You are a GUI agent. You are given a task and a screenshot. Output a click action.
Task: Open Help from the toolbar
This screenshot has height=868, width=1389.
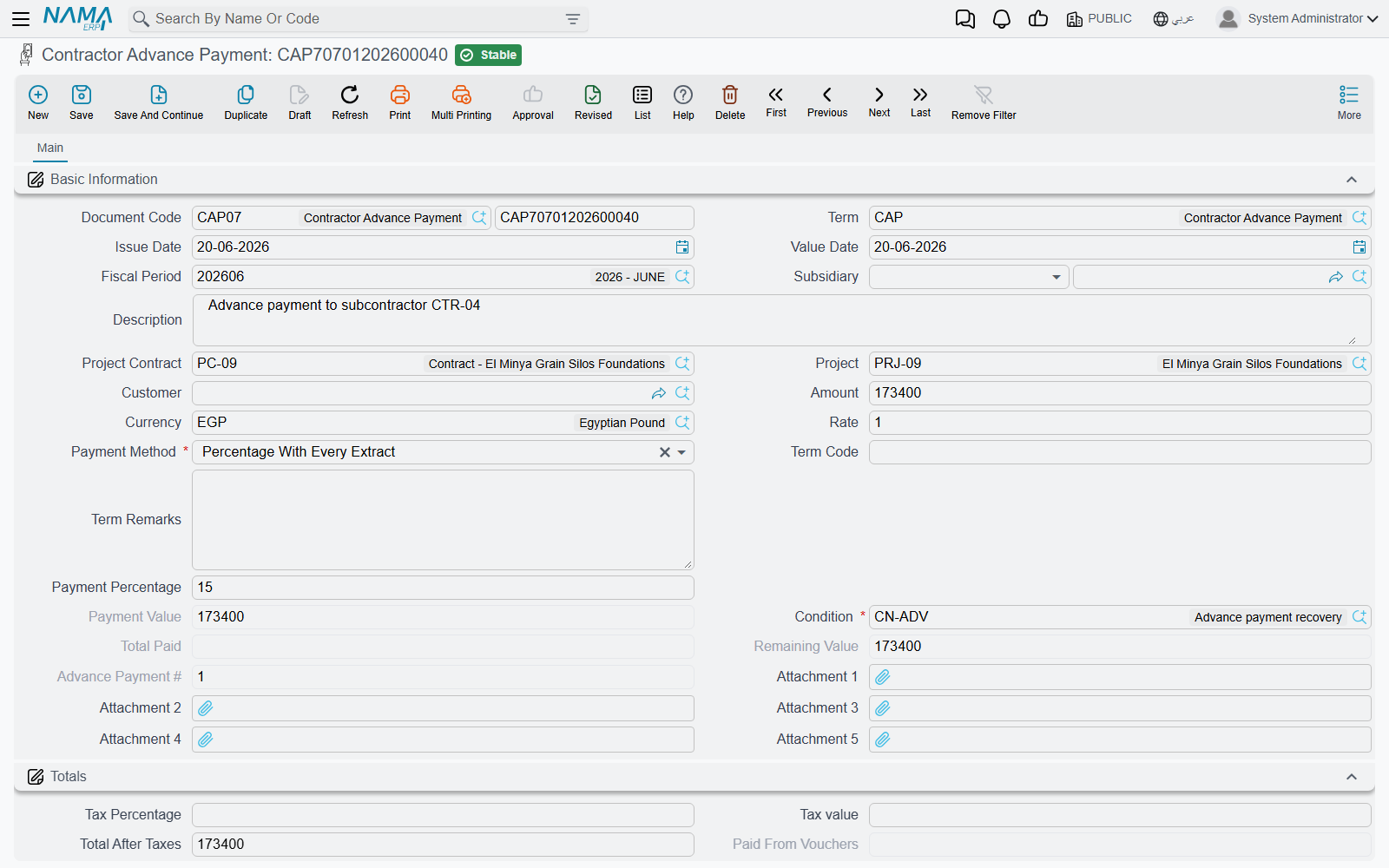click(x=683, y=102)
